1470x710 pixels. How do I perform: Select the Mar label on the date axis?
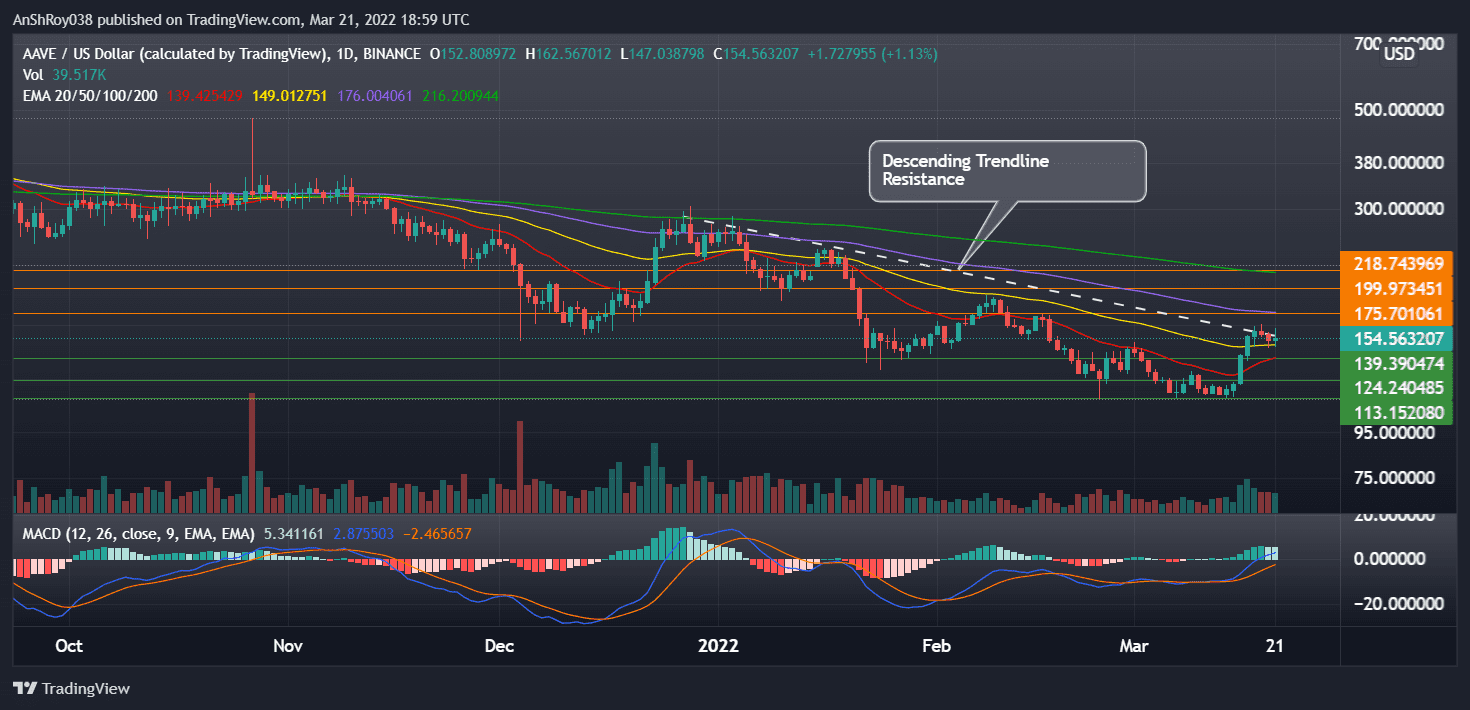coord(1134,646)
